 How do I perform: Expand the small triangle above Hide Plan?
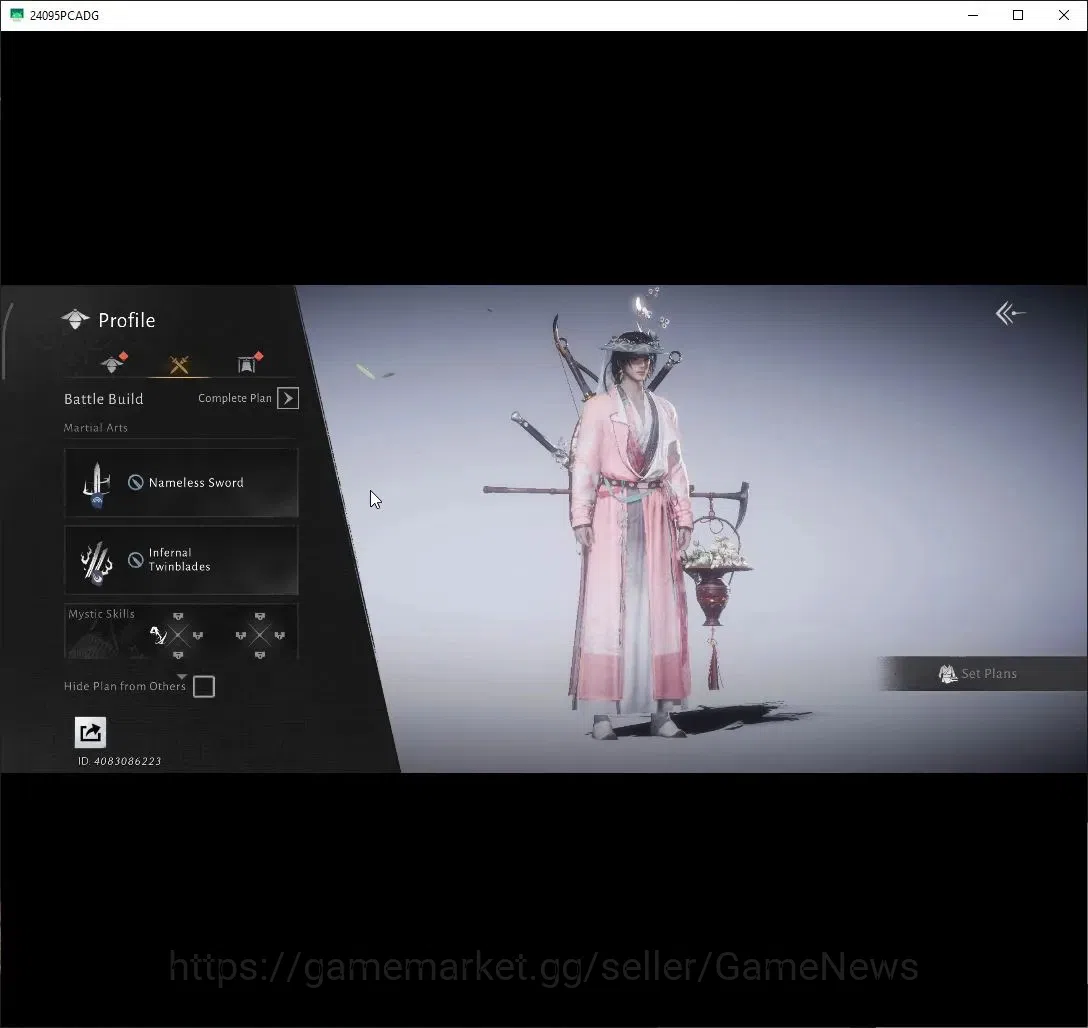click(182, 676)
